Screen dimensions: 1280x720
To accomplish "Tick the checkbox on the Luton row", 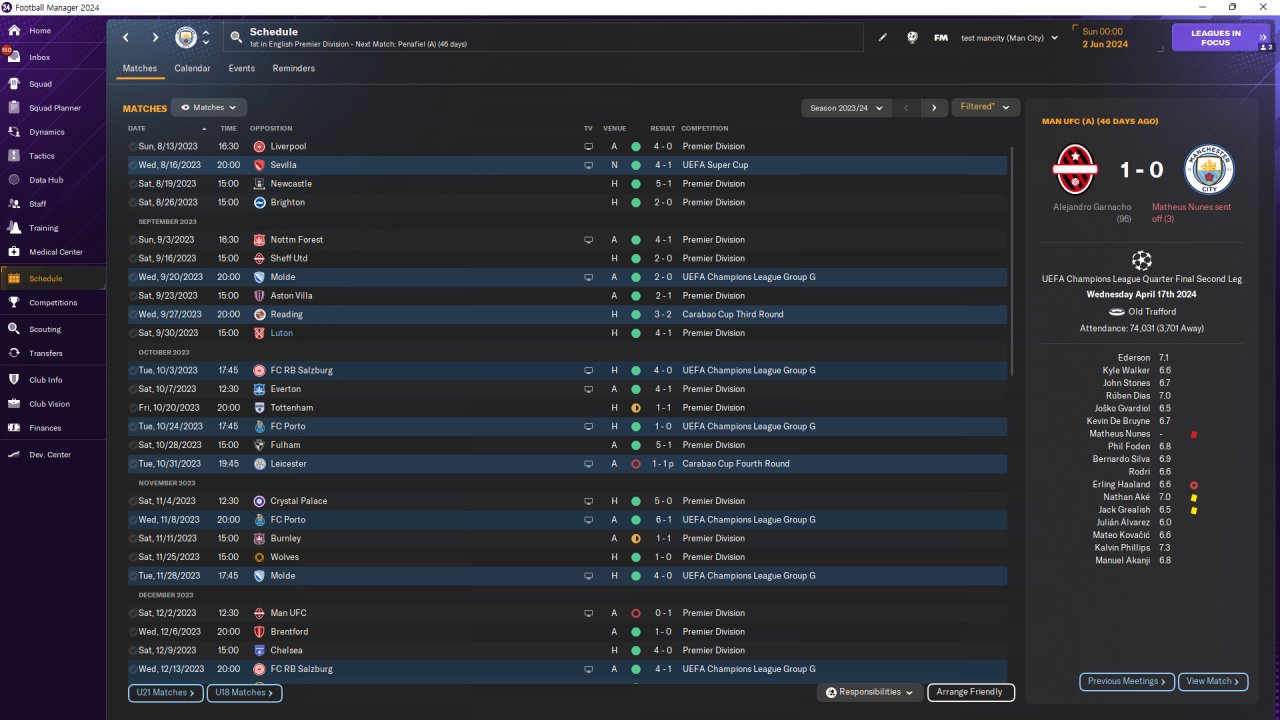I will point(133,333).
